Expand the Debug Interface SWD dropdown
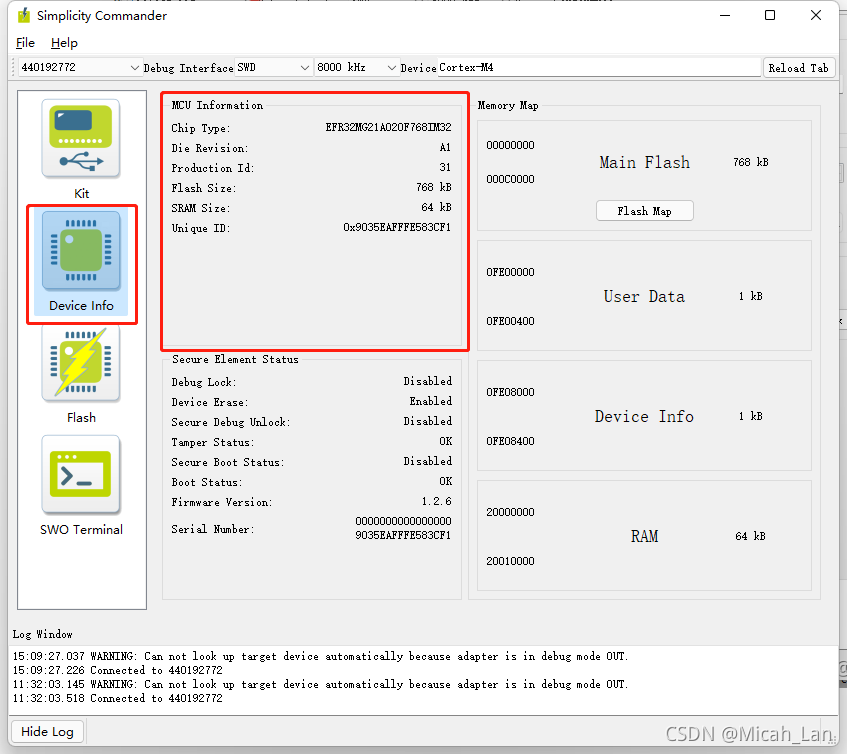Screen dimensions: 847x754 [274, 68]
